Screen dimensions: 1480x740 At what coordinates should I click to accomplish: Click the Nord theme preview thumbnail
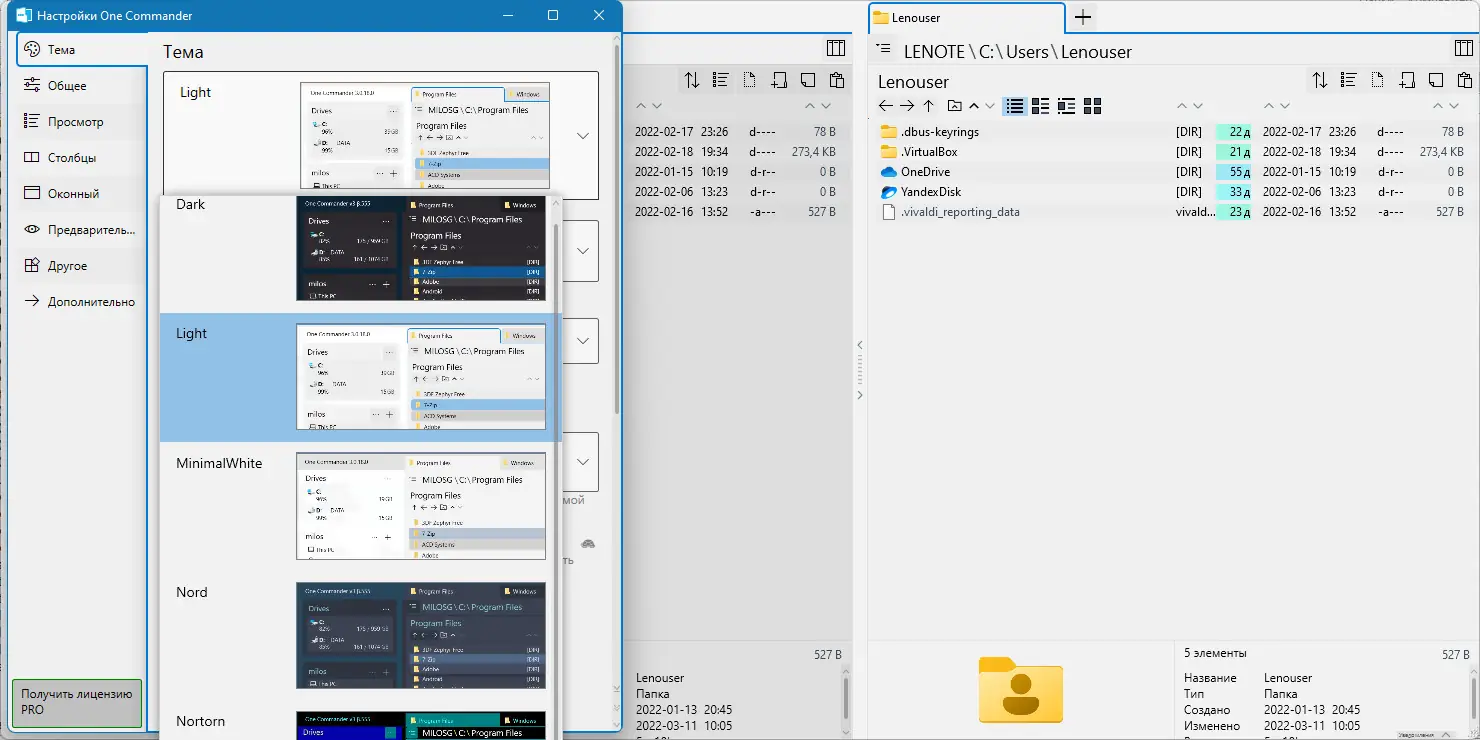coord(421,635)
